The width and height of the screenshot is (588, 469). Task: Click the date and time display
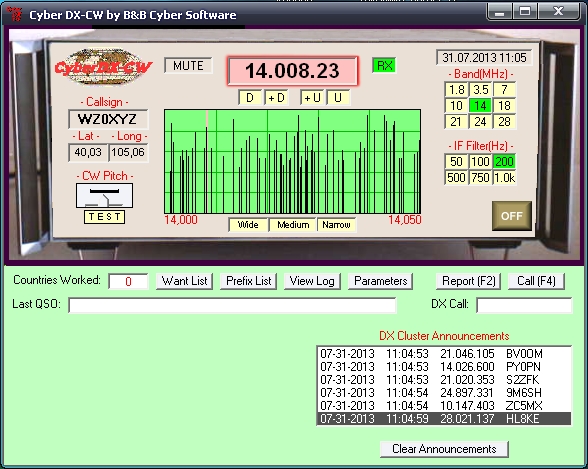point(484,57)
